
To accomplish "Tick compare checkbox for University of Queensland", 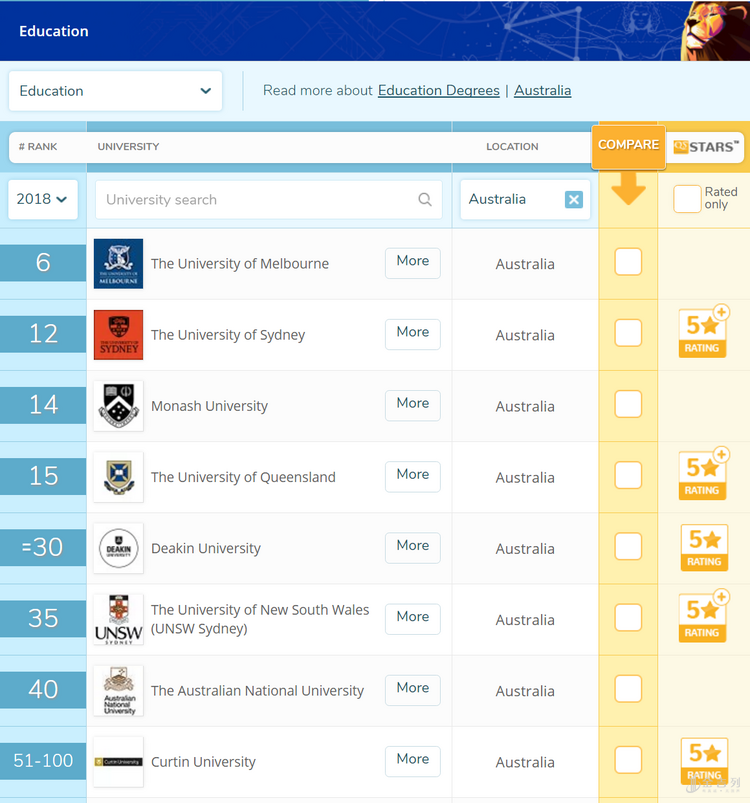I will point(628,475).
